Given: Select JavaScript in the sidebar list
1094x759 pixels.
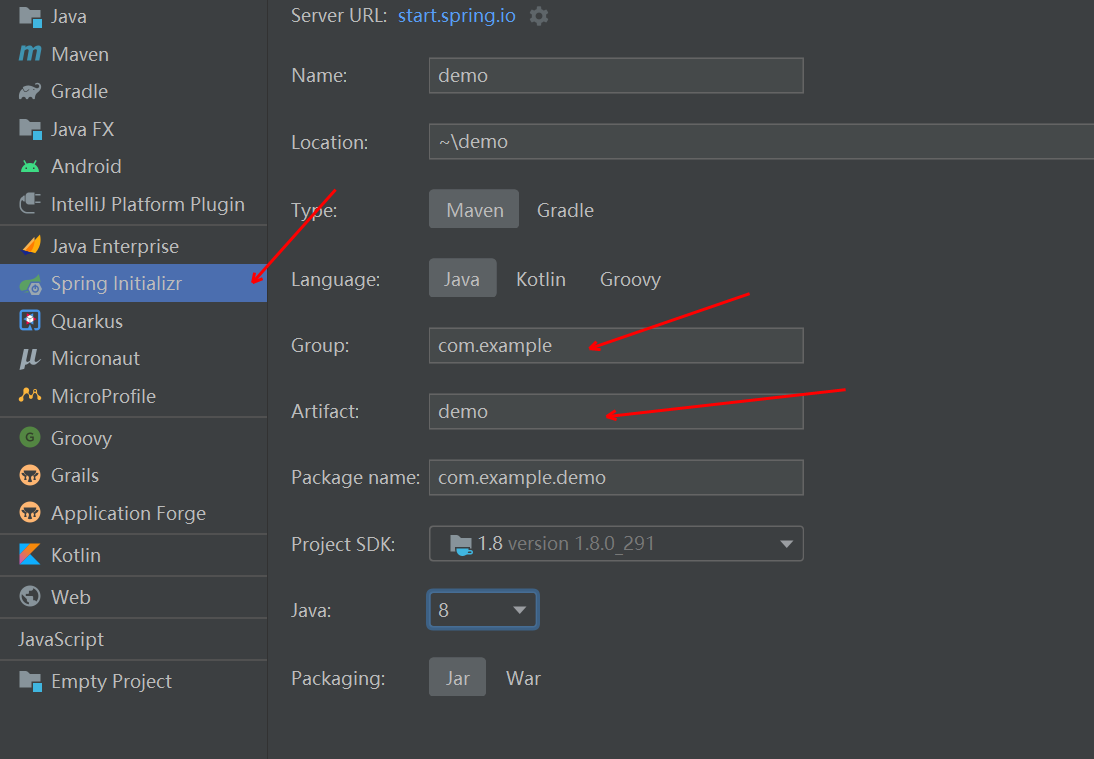Looking at the screenshot, I should [133, 639].
